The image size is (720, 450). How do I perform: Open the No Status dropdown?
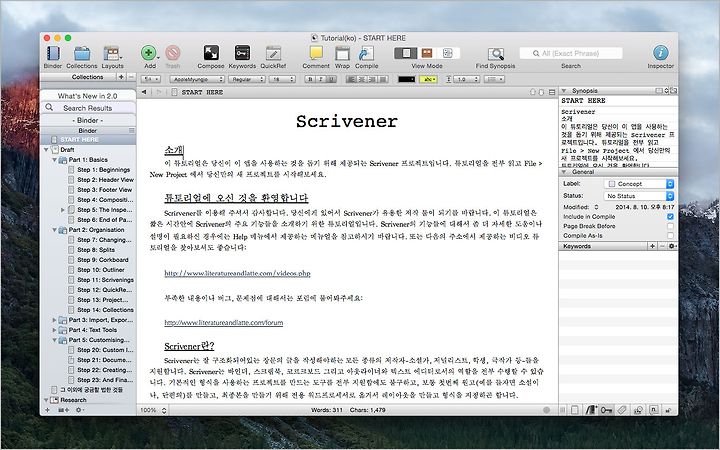tap(639, 196)
